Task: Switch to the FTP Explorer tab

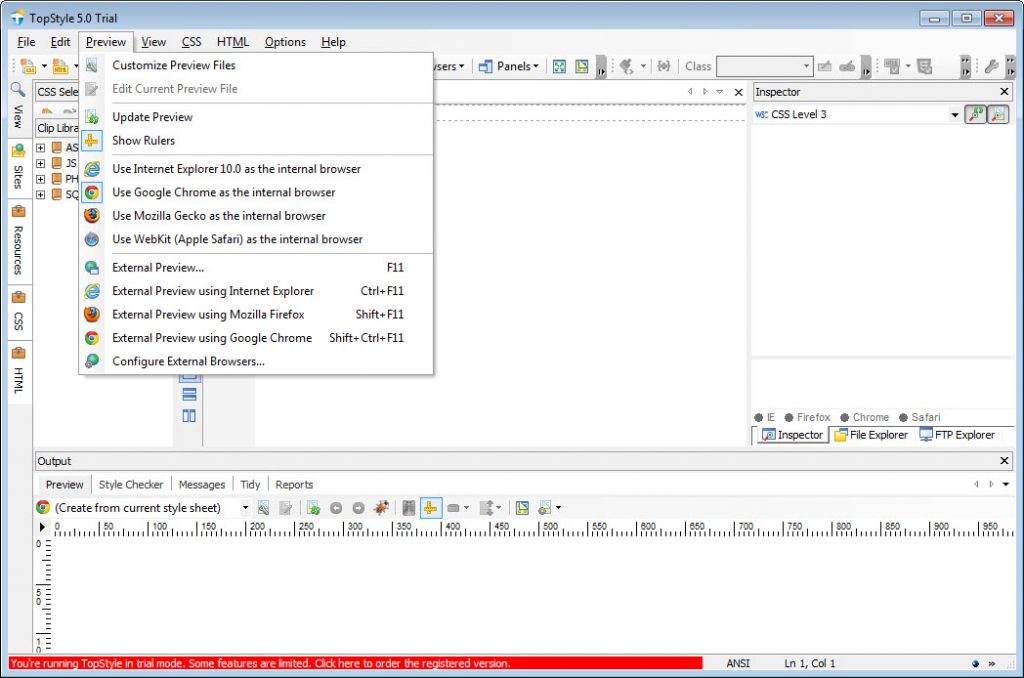Action: 957,435
